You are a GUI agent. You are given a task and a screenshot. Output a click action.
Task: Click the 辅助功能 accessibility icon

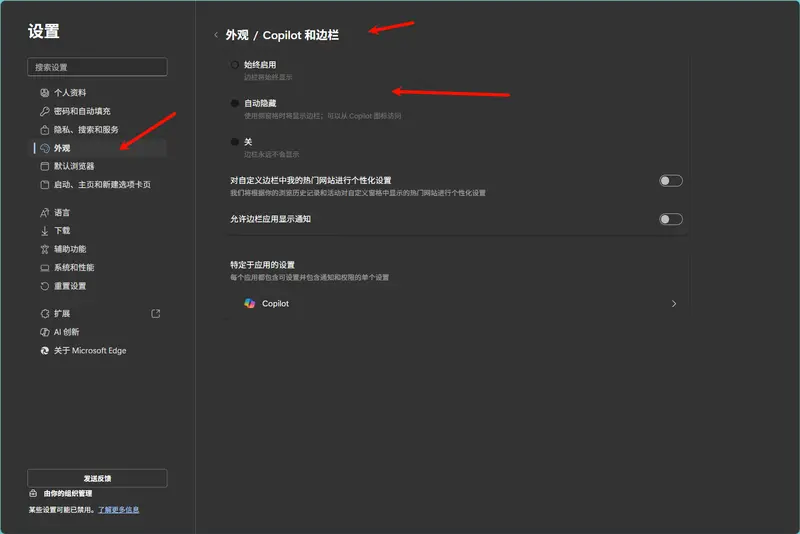point(45,249)
